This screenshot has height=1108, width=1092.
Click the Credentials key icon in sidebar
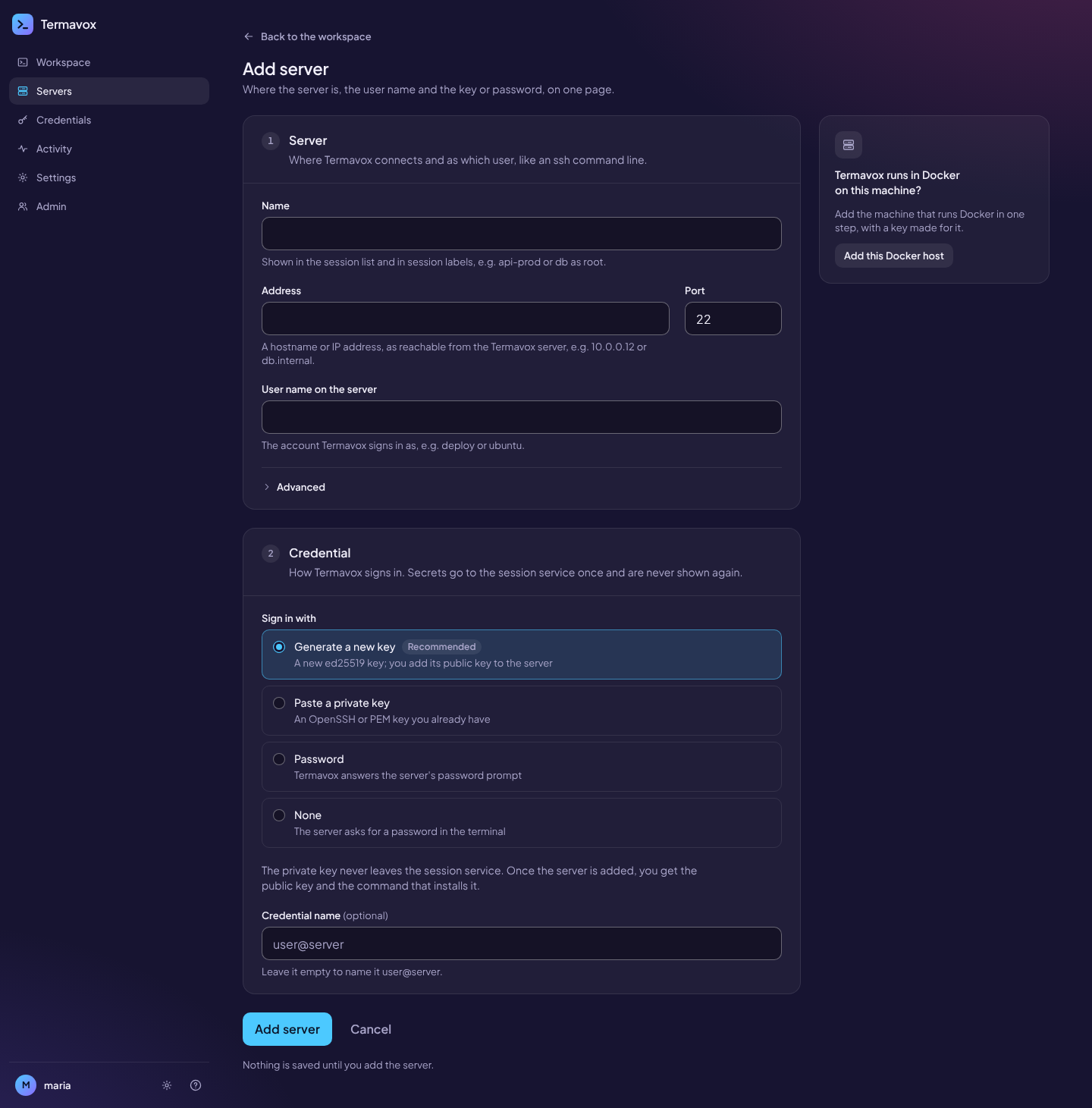(x=23, y=120)
